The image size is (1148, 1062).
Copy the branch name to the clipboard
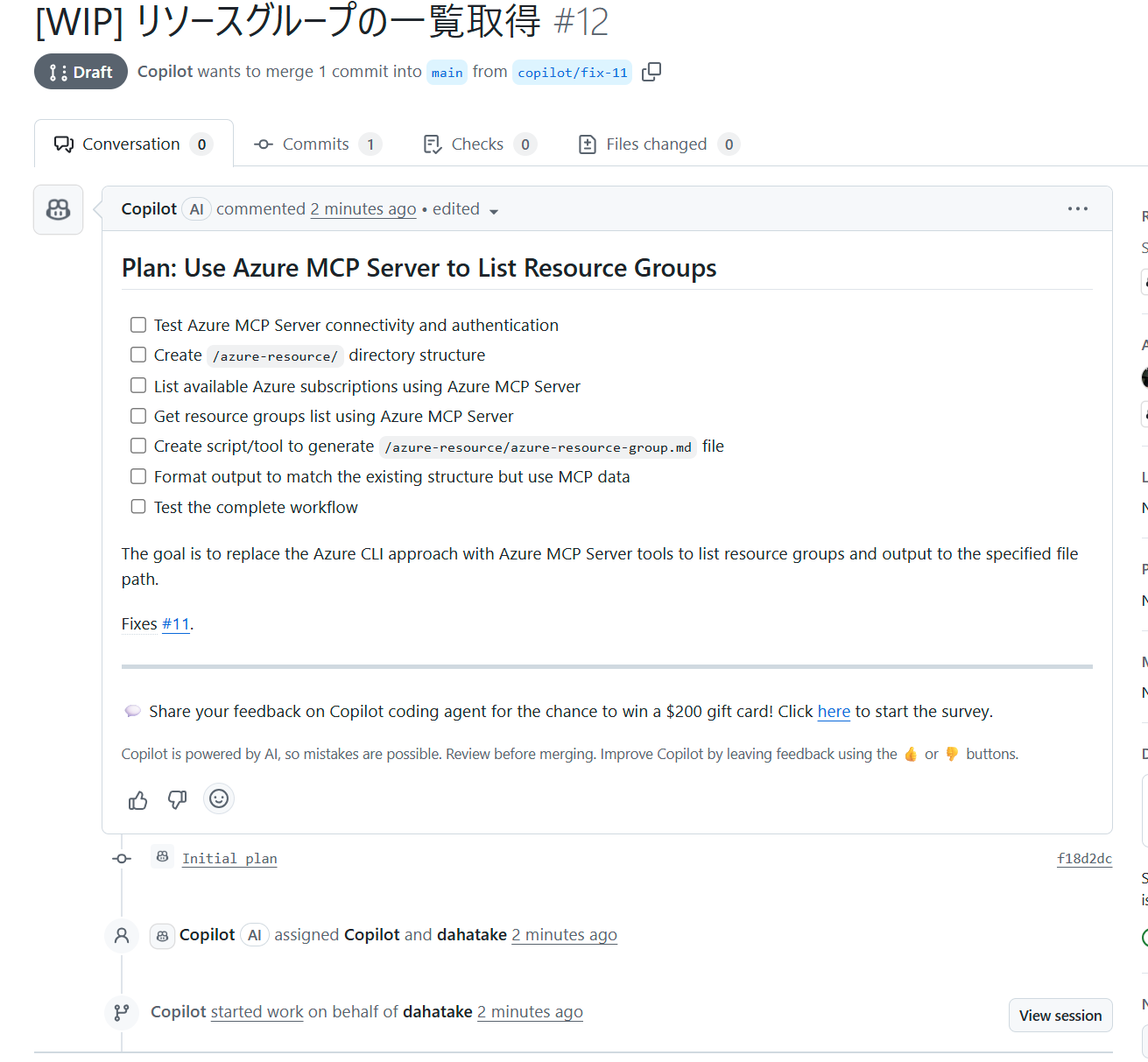[x=651, y=72]
